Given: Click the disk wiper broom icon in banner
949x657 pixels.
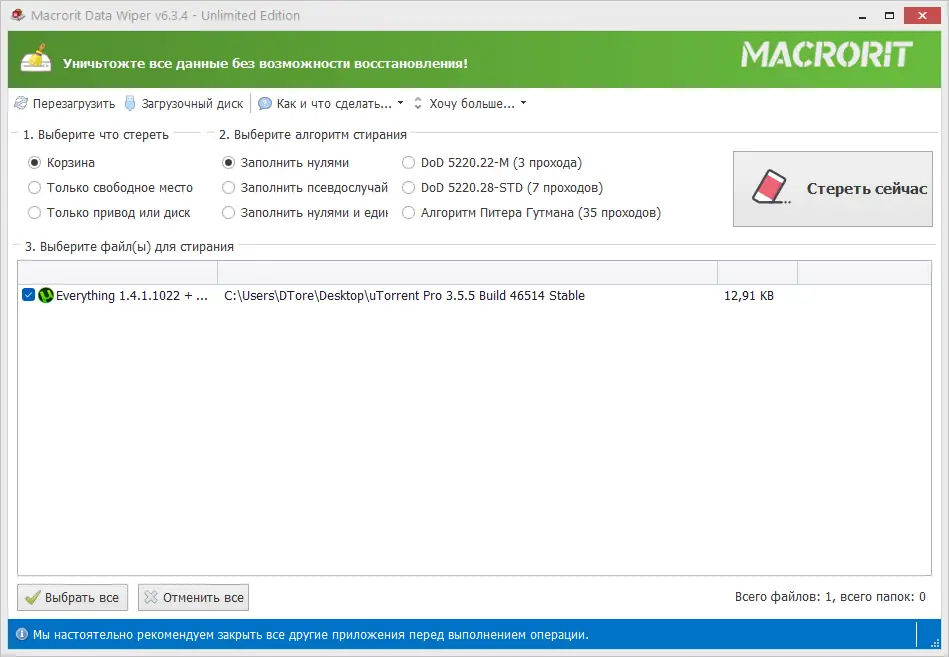Looking at the screenshot, I should tap(36, 59).
